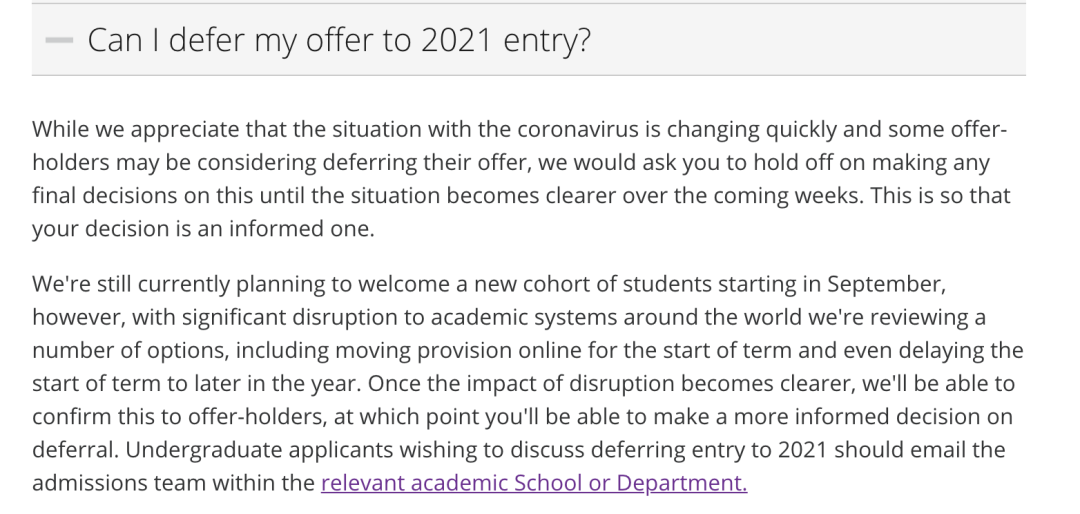Collapse the section using the minus icon
The width and height of the screenshot is (1080, 514).
pos(59,41)
